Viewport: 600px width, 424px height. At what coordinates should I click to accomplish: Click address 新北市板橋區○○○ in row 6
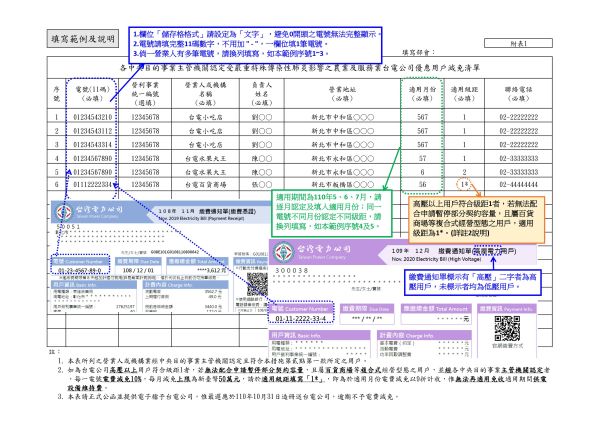pos(342,184)
